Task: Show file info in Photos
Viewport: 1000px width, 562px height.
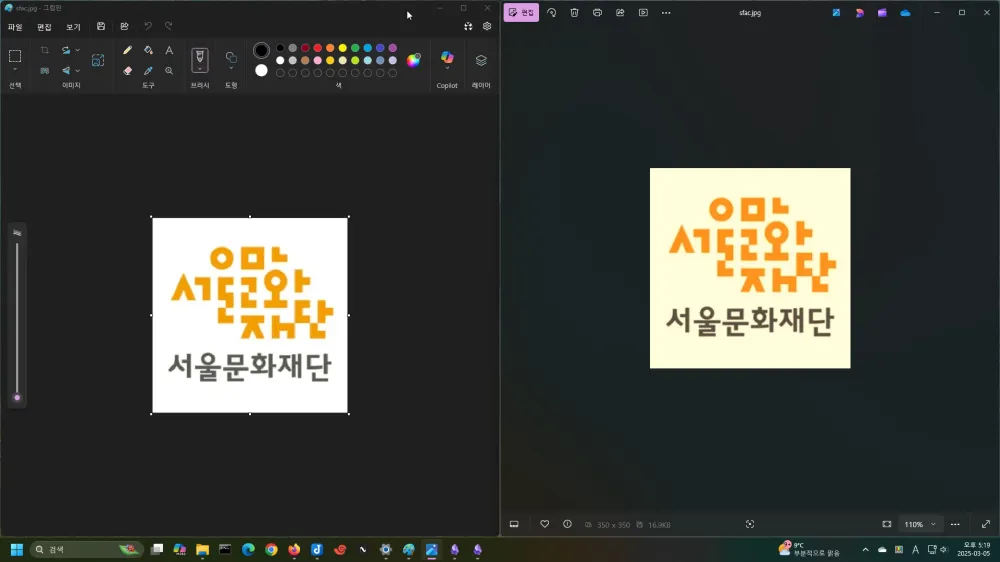Action: point(567,524)
